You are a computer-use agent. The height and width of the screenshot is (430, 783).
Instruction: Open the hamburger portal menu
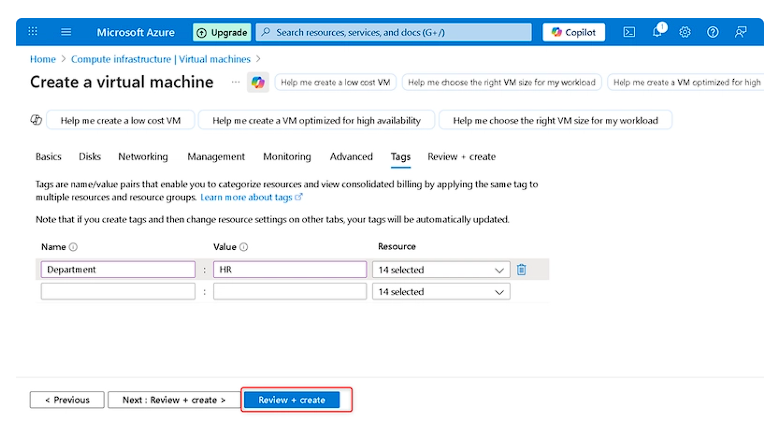(x=66, y=32)
